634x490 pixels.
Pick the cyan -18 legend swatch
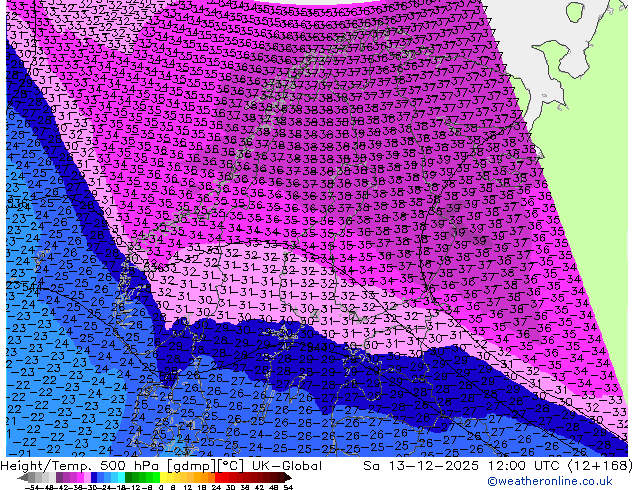[x=122, y=478]
